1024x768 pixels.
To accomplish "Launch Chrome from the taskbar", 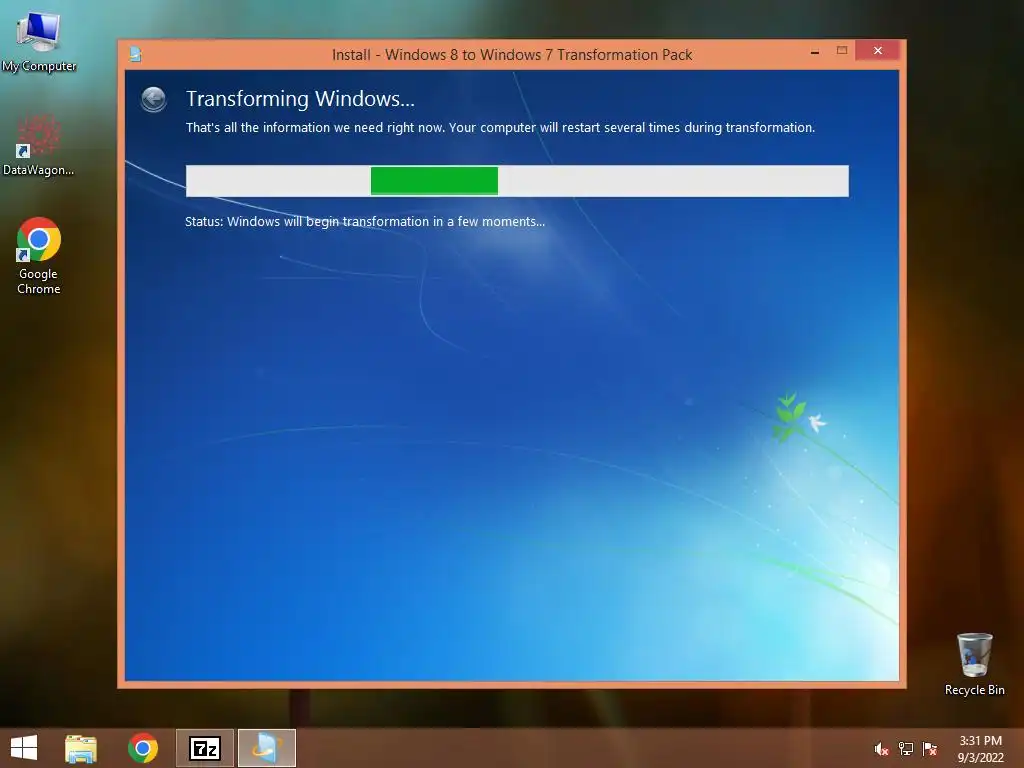I will 143,748.
